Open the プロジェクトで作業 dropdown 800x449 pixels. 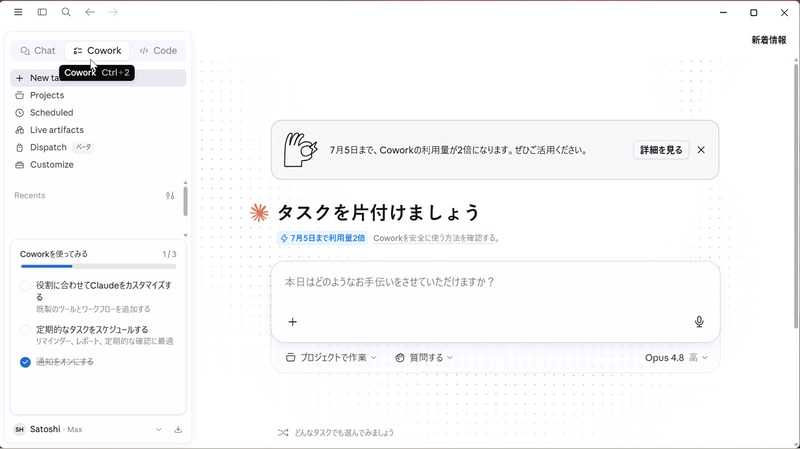coord(331,358)
